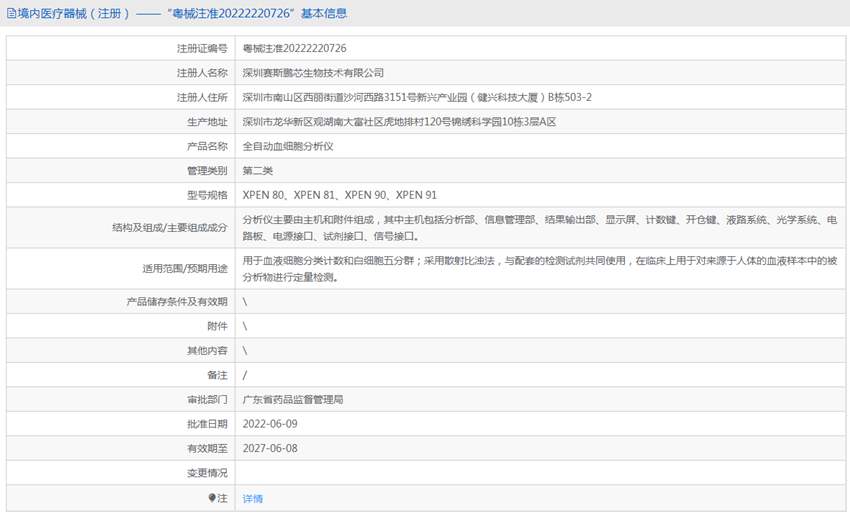
Task: Click the dark marker icon beside 注
Action: point(212,497)
